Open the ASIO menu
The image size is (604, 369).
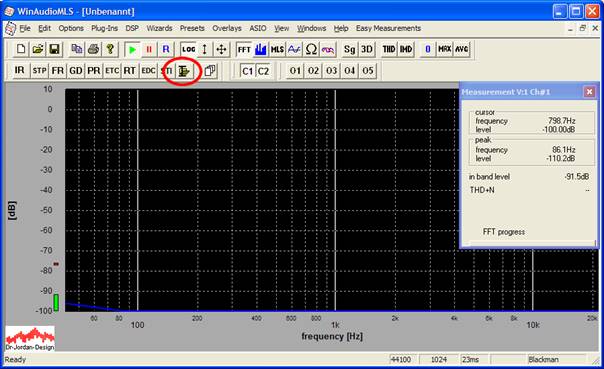258,29
